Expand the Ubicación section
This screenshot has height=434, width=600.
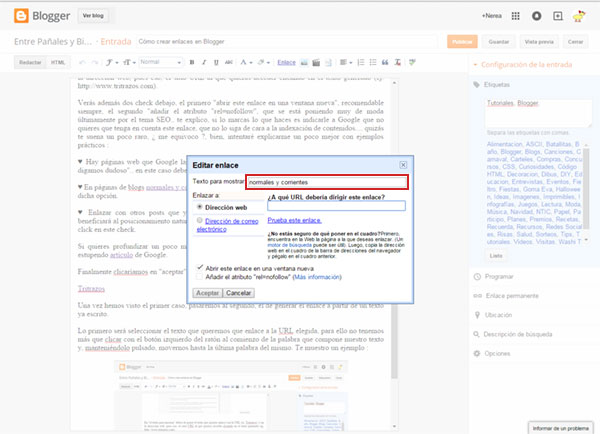tap(493, 315)
